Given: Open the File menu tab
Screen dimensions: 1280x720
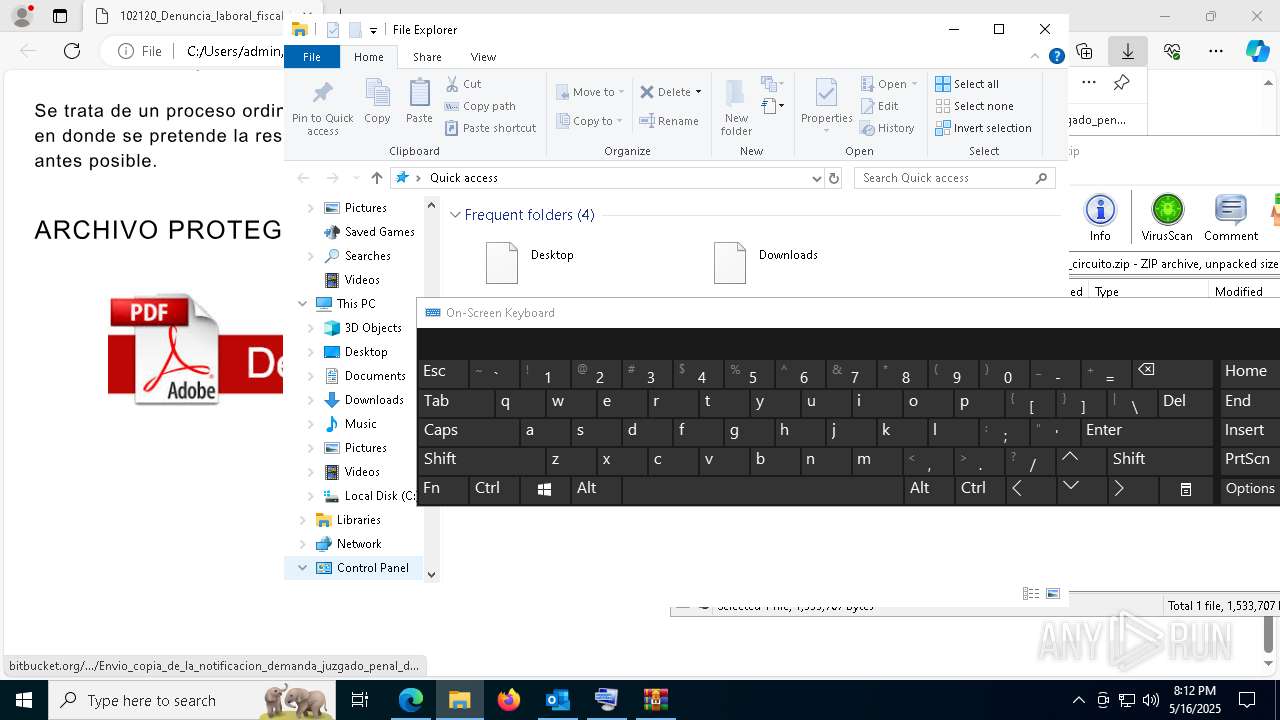Looking at the screenshot, I should coord(312,57).
